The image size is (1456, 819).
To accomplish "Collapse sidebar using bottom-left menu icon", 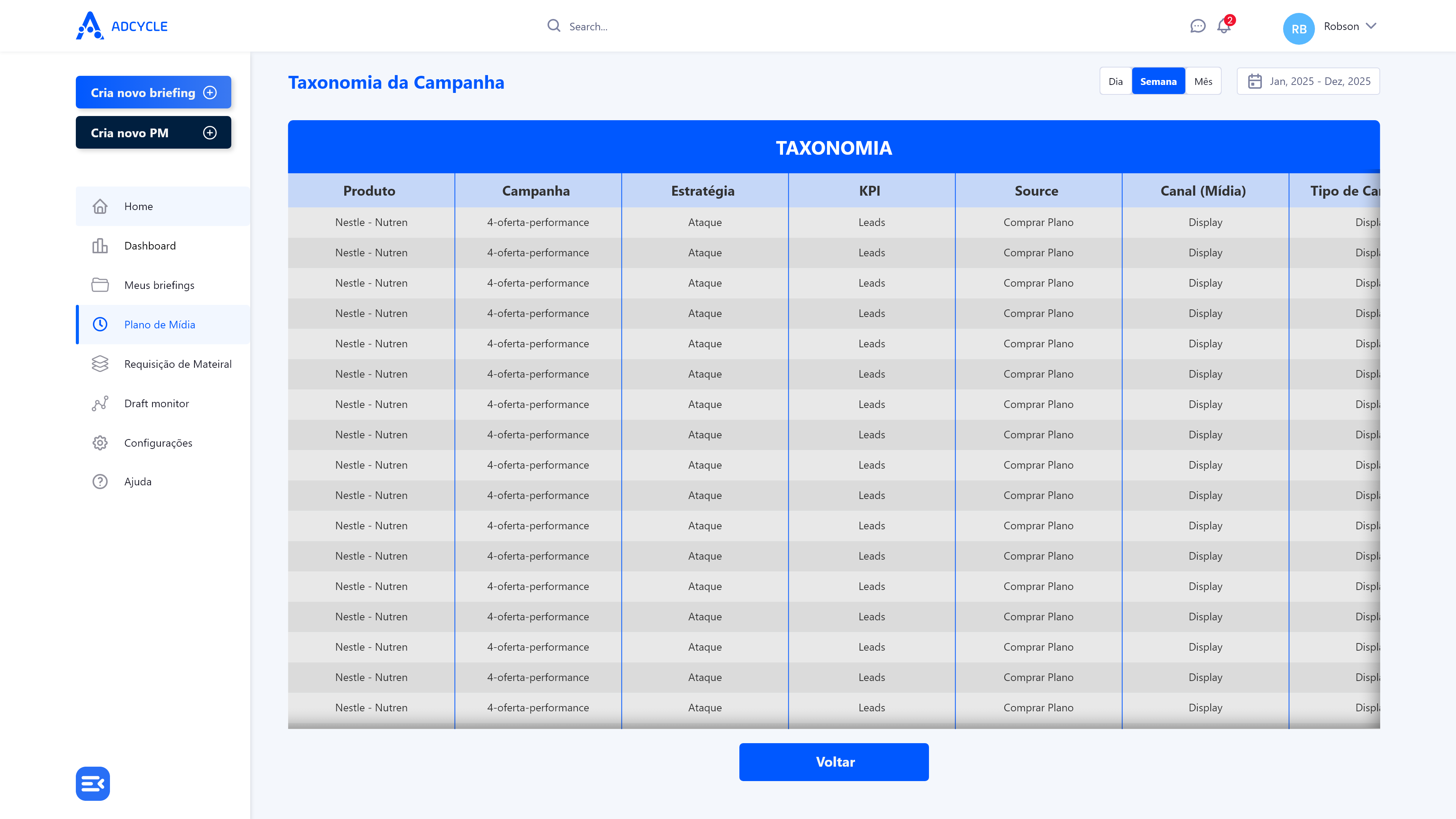I will pos(93,783).
